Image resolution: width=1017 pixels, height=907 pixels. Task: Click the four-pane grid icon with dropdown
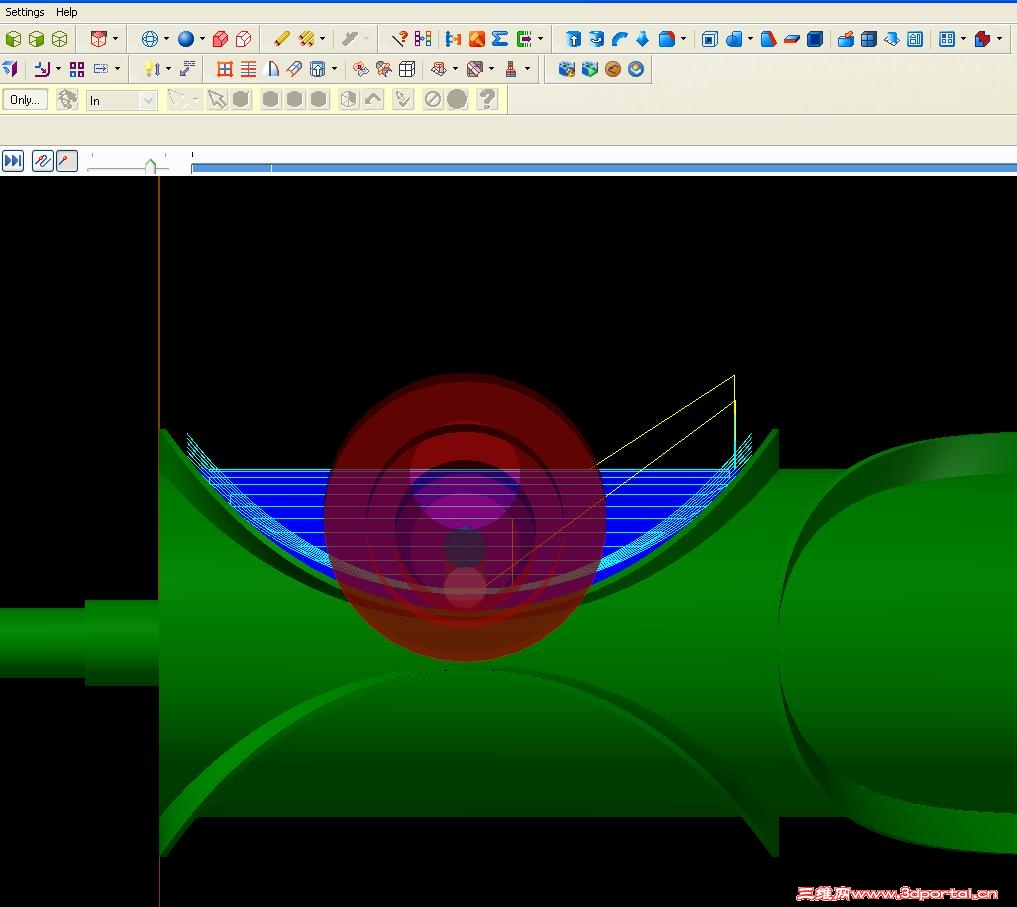click(x=947, y=39)
